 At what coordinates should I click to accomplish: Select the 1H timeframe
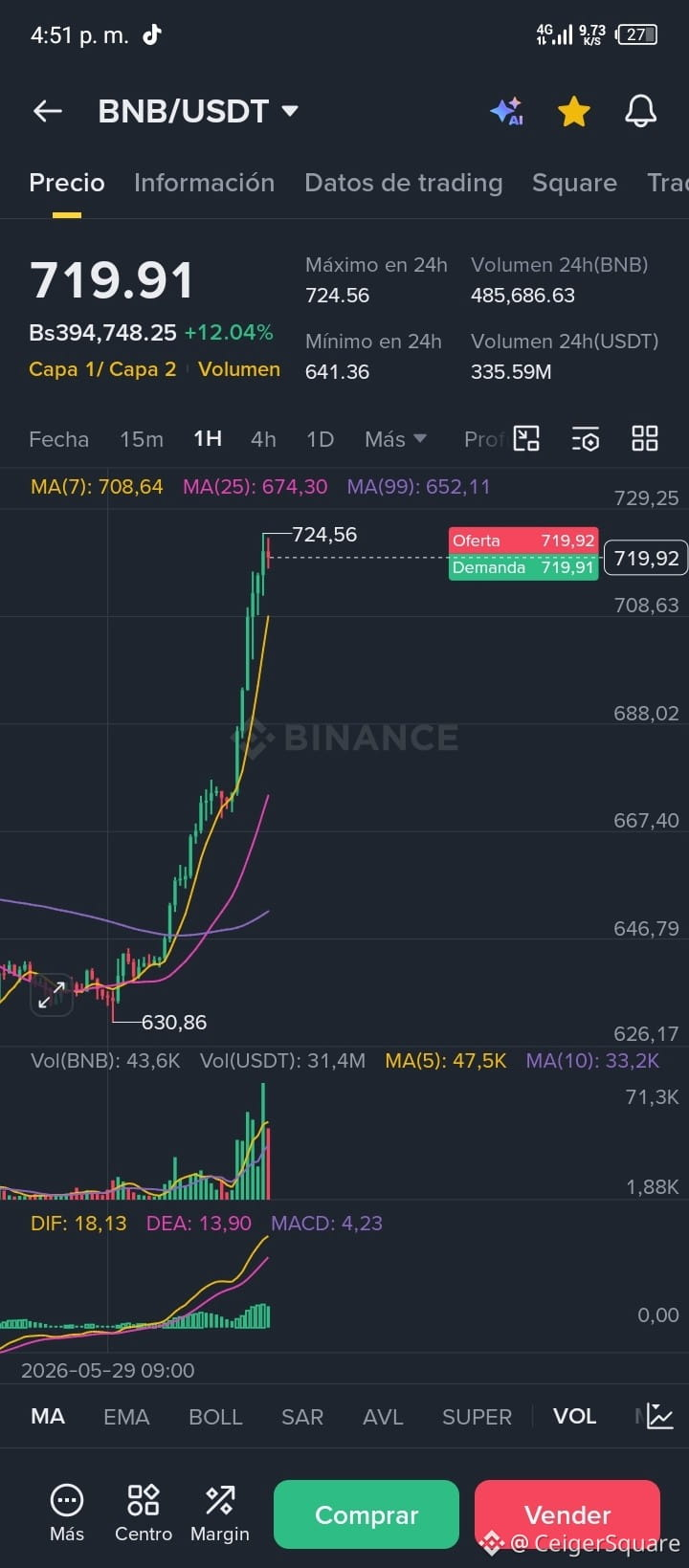208,439
